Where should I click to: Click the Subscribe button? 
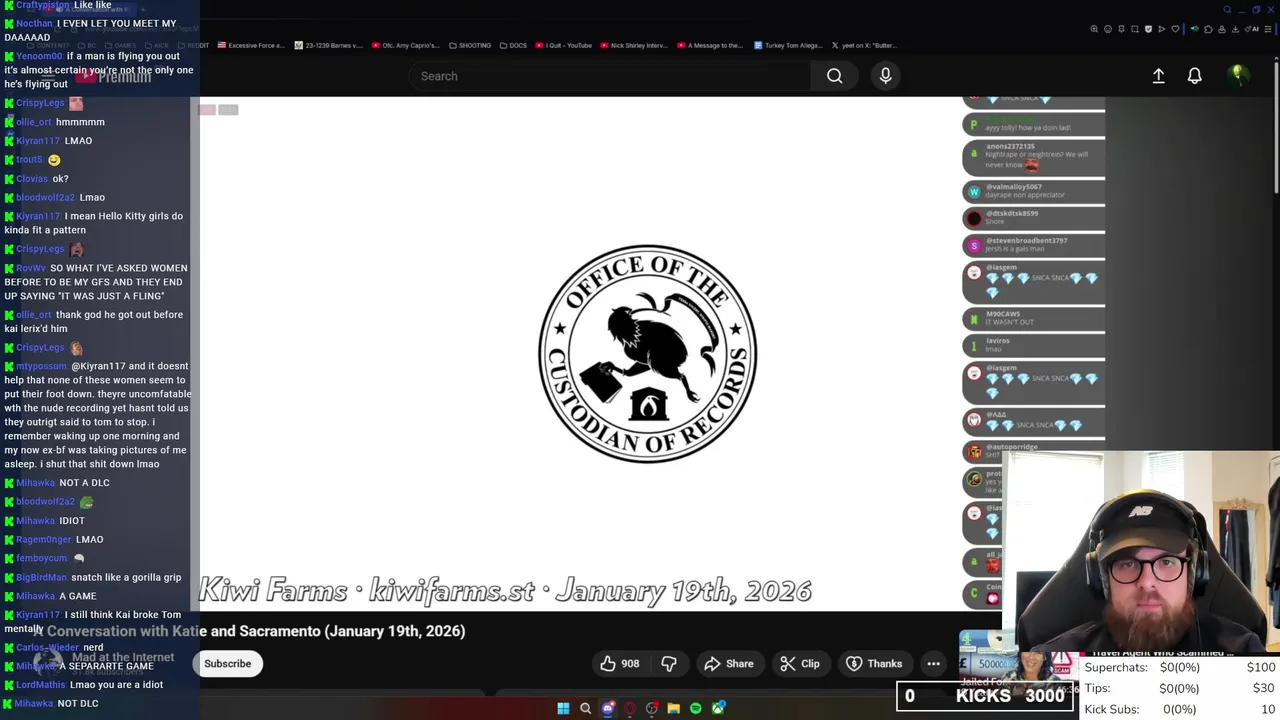click(x=228, y=664)
